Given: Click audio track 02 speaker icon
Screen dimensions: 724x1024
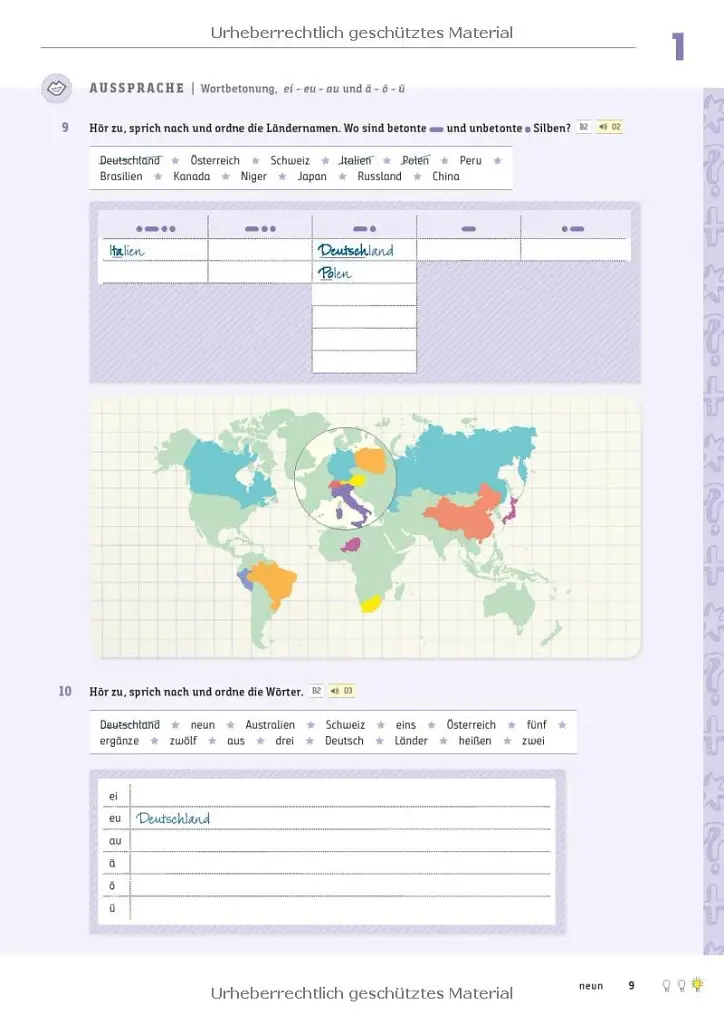Looking at the screenshot, I should (x=603, y=127).
